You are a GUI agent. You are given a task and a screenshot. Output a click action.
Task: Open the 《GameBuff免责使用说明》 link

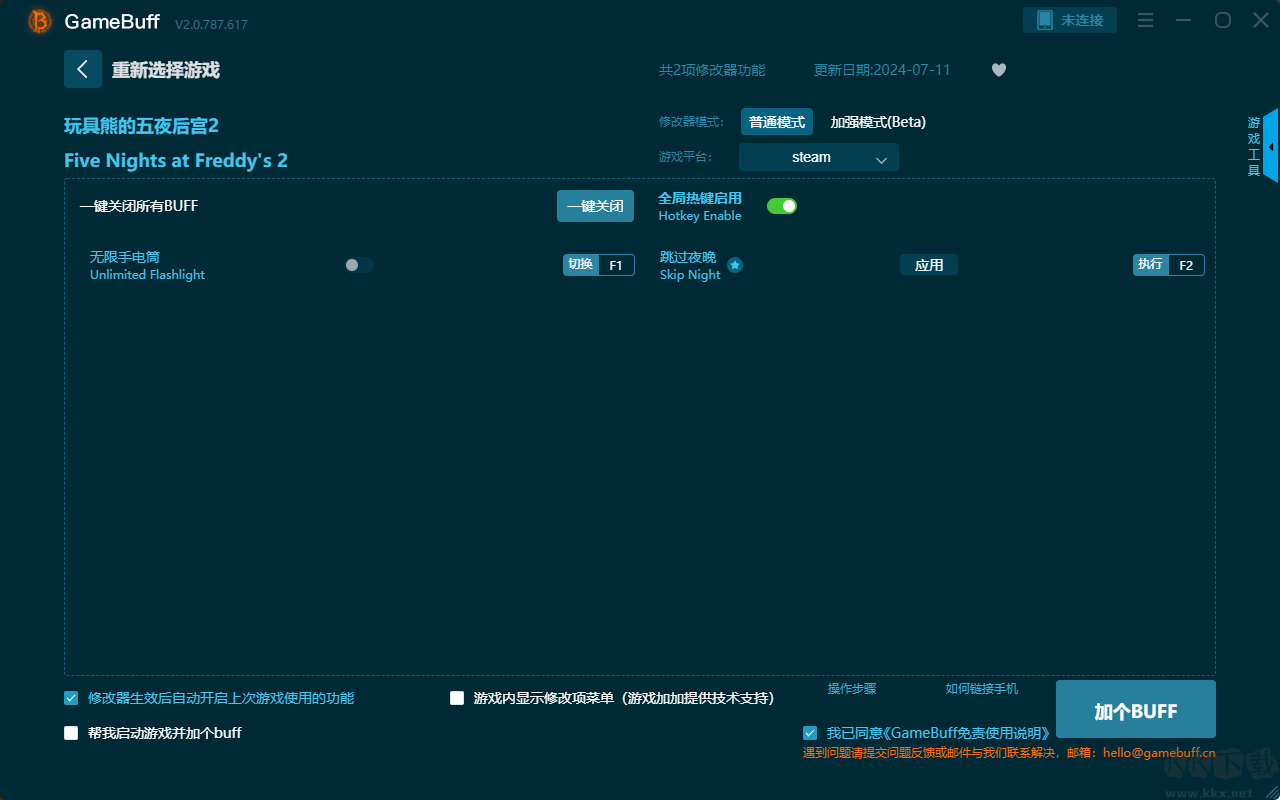[966, 733]
